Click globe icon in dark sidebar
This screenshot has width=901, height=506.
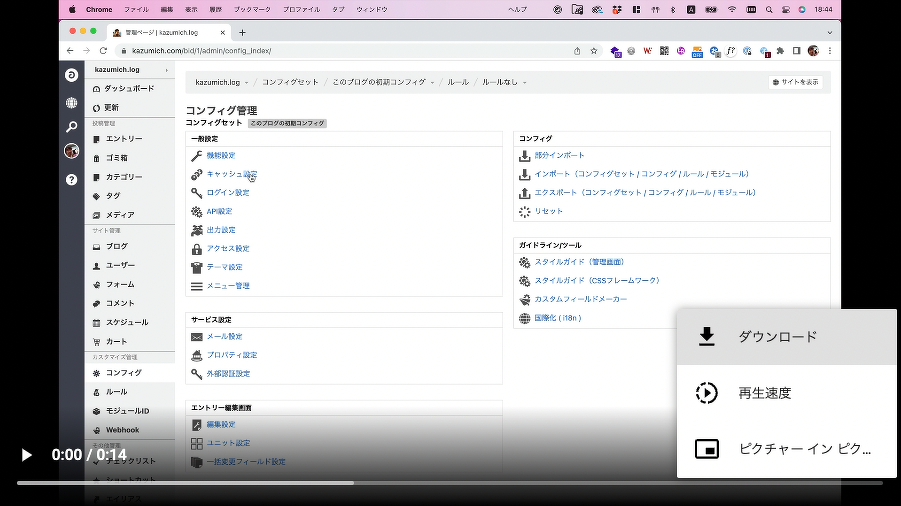point(71,103)
